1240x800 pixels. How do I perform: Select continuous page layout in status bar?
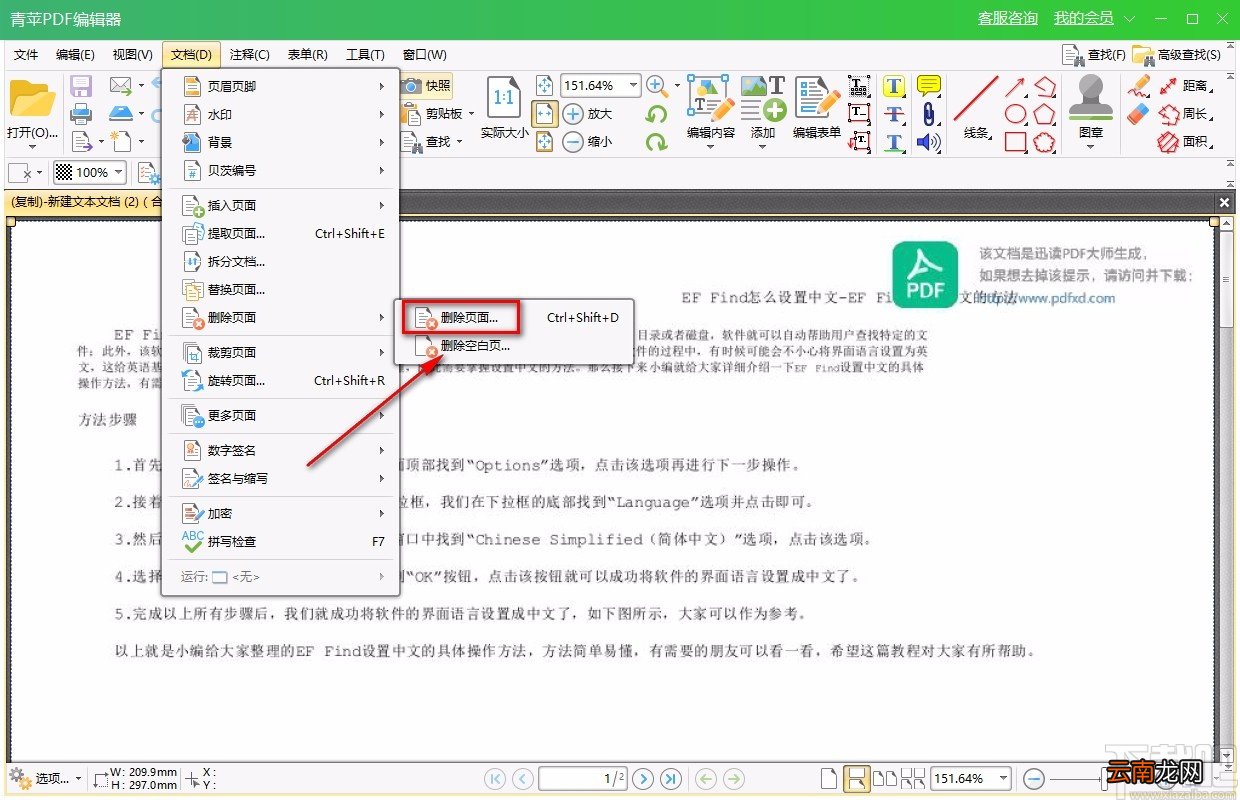coord(856,778)
